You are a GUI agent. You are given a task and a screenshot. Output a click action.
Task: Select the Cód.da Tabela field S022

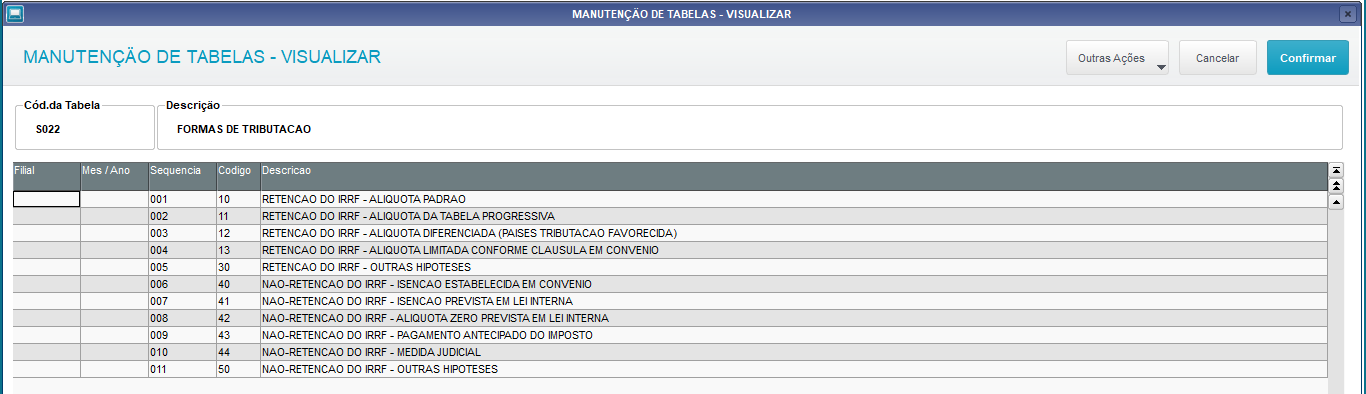85,128
